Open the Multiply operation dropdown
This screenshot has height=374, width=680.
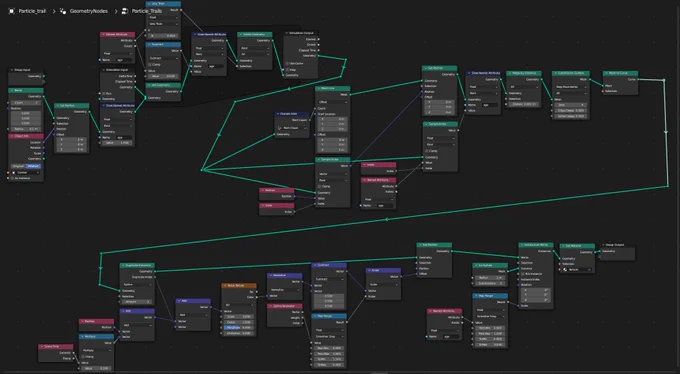[96, 350]
